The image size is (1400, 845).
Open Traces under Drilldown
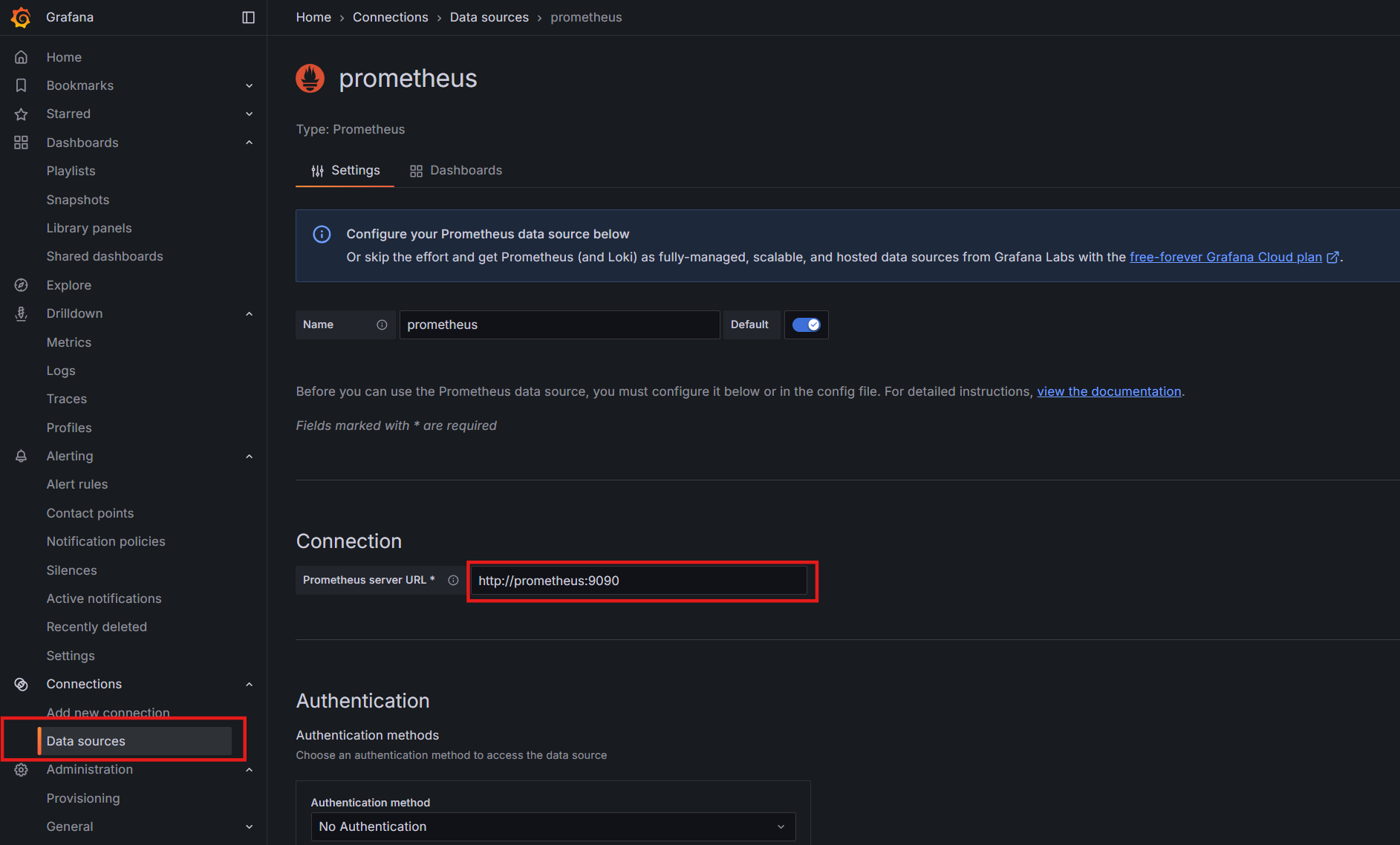point(67,399)
